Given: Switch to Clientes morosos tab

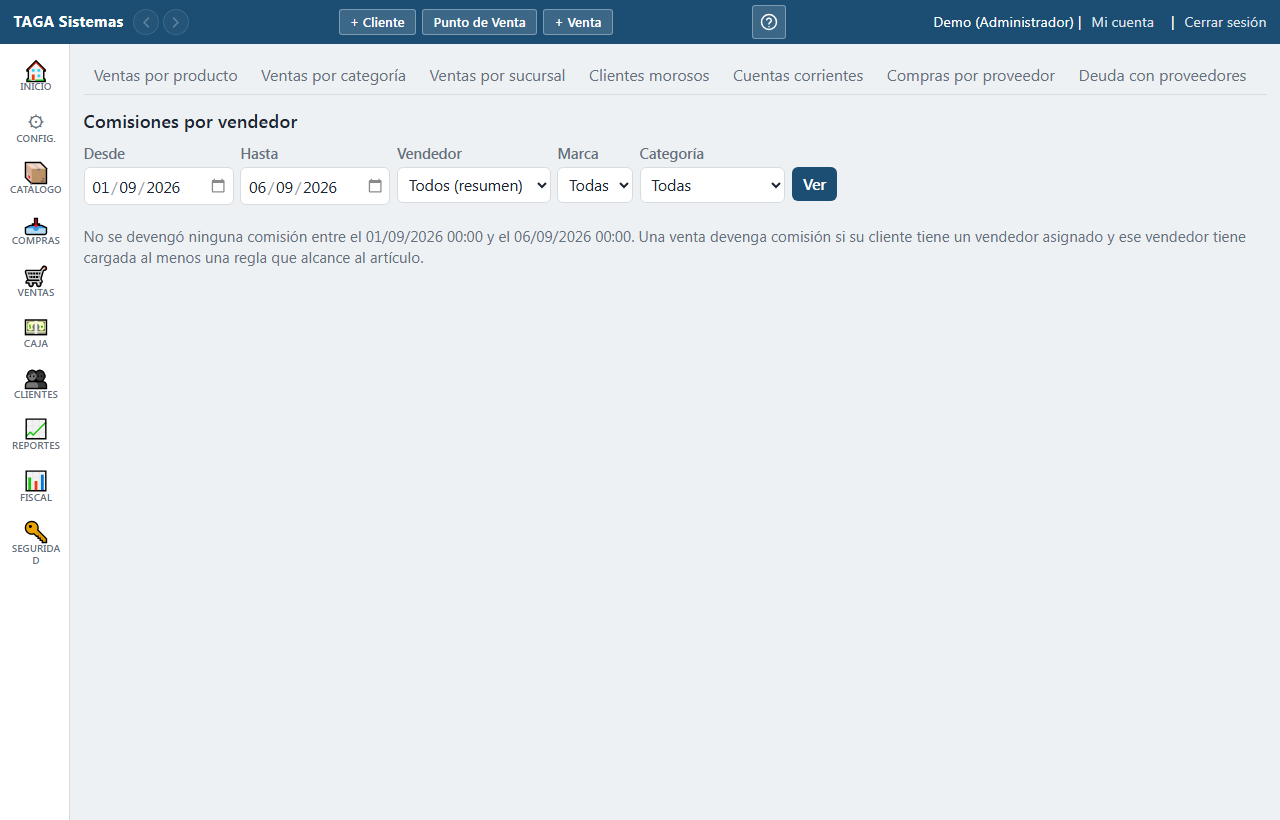Looking at the screenshot, I should 649,75.
